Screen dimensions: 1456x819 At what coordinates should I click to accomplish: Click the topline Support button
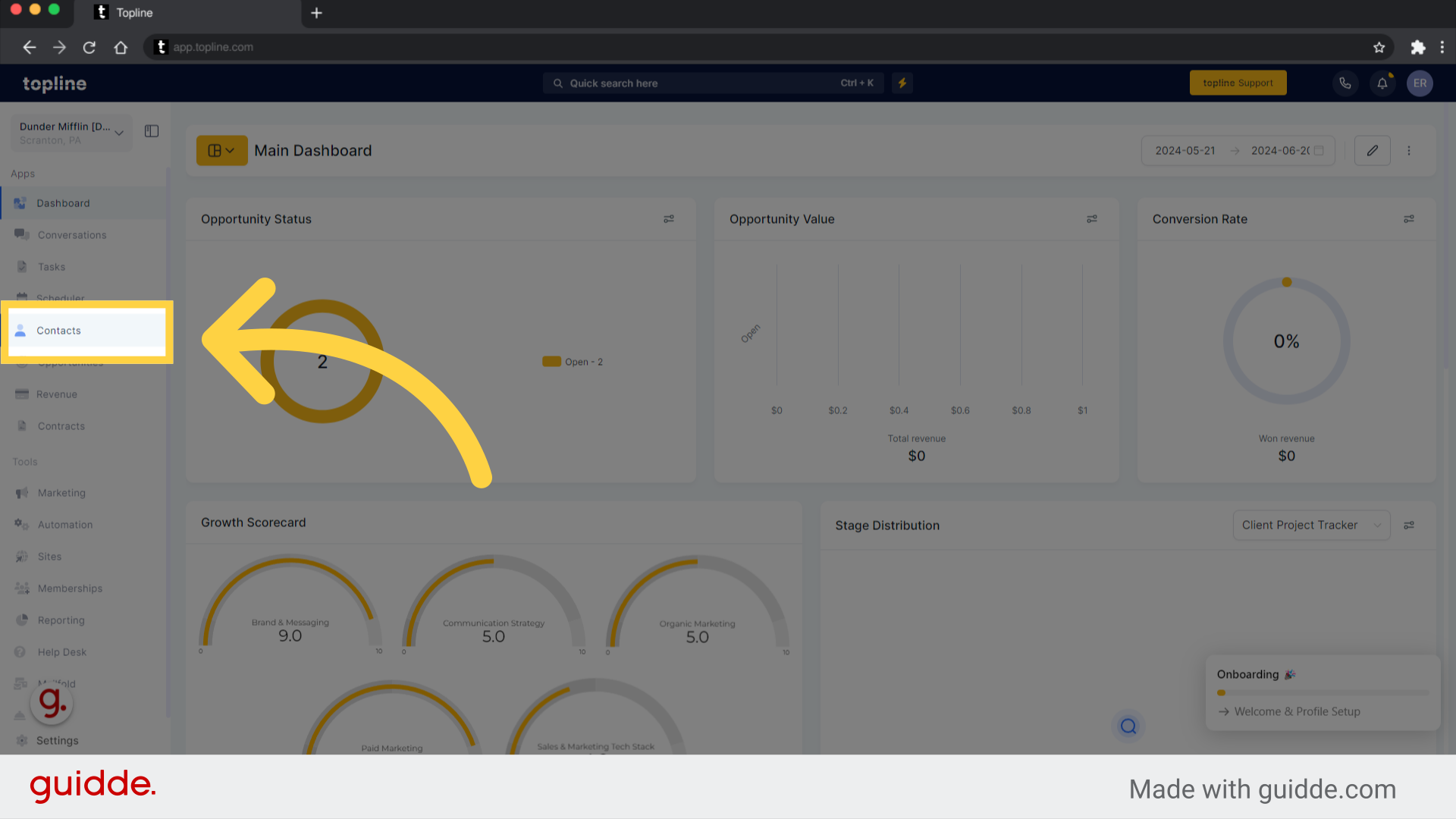[1238, 83]
